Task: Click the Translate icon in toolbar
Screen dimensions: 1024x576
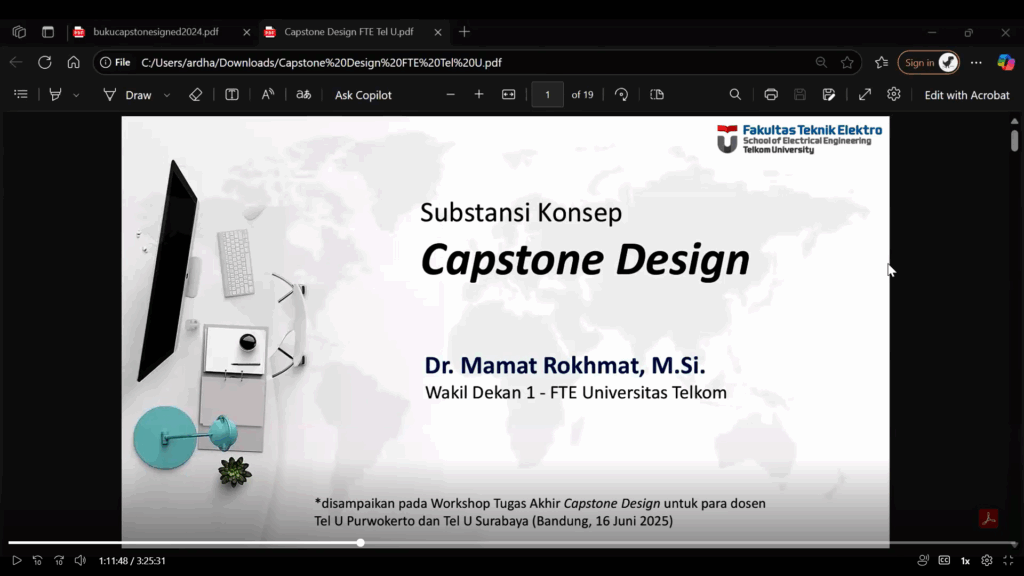Action: (x=303, y=95)
